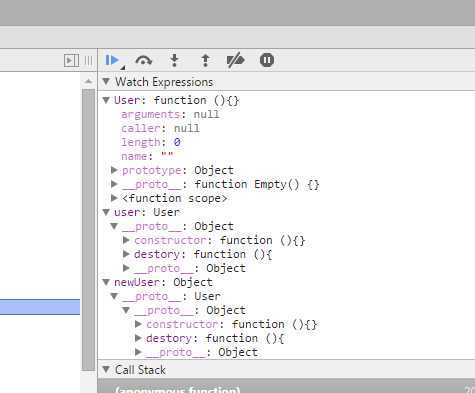475x393 pixels.
Task: Step over the next function call
Action: pos(144,61)
